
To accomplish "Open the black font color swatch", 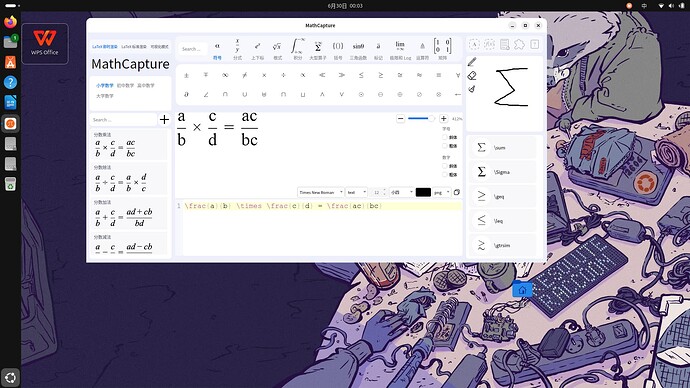I will coord(423,192).
